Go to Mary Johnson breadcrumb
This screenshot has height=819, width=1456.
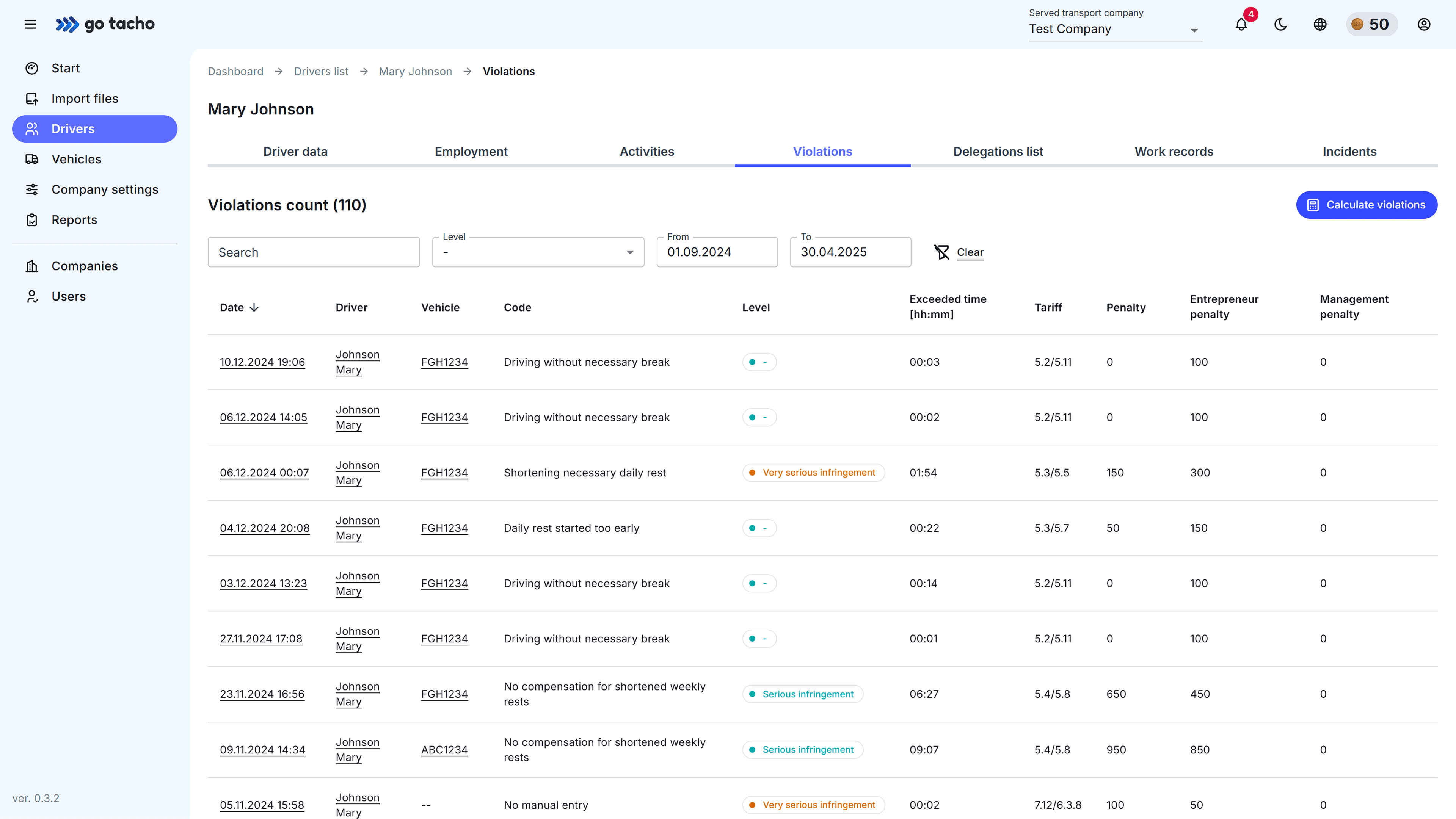pos(416,71)
